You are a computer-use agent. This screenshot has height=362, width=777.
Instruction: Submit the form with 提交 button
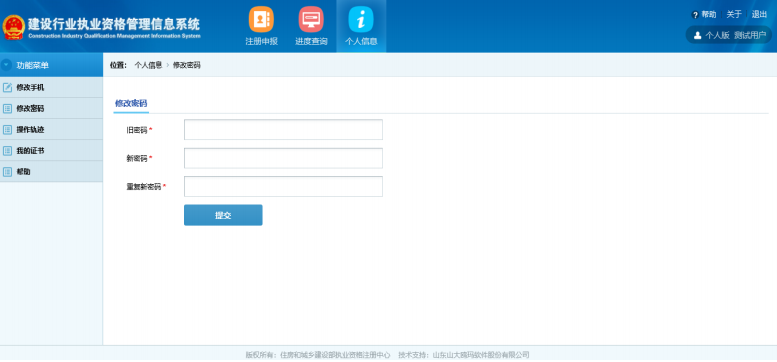(x=223, y=215)
